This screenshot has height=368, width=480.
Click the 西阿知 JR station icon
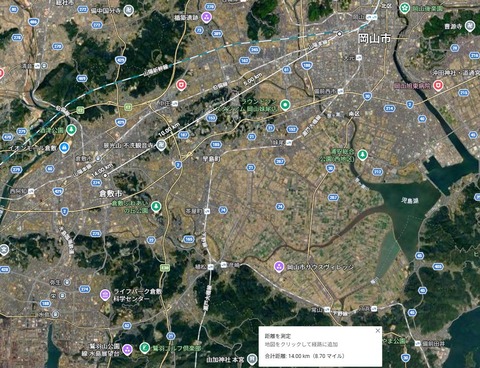(x=31, y=191)
